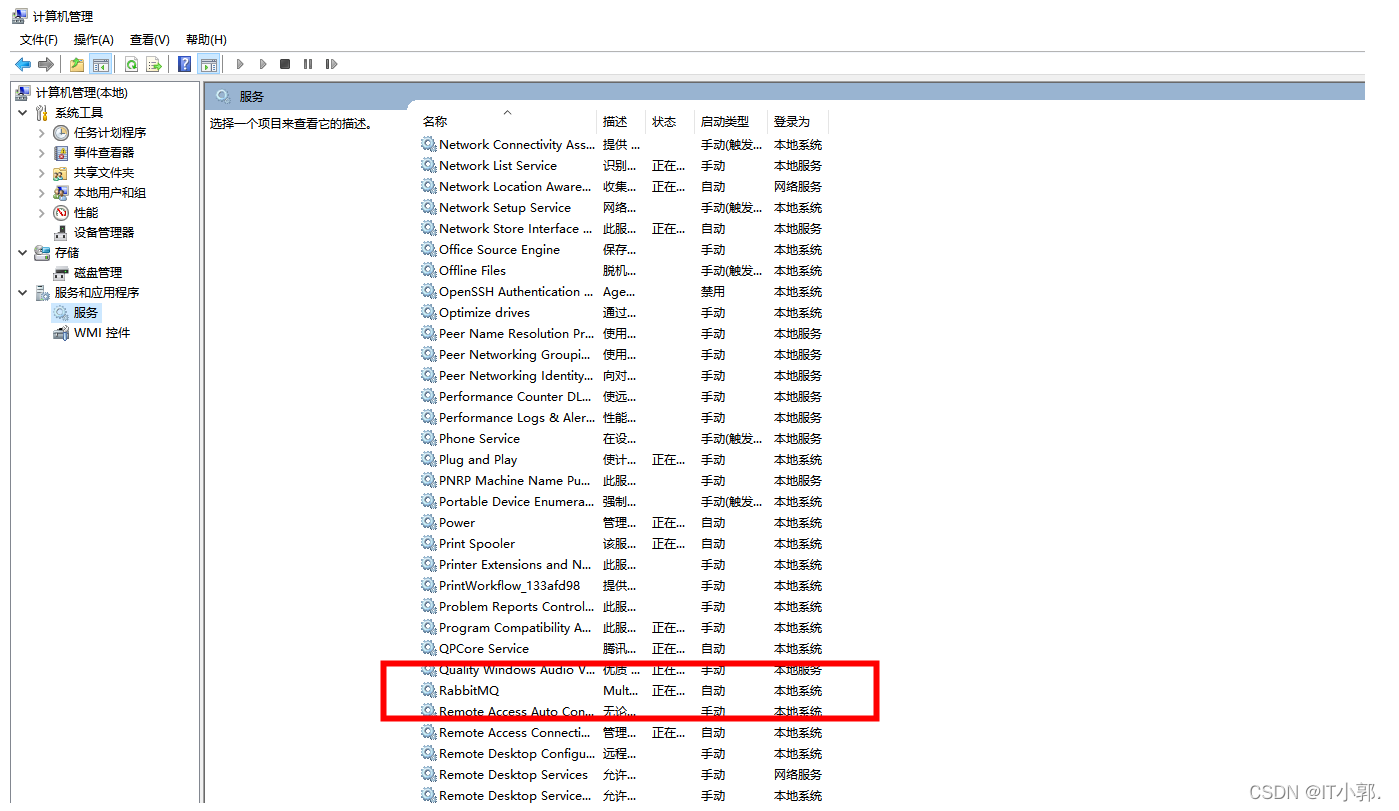Click the gear icon beside Power service

pyautogui.click(x=429, y=523)
